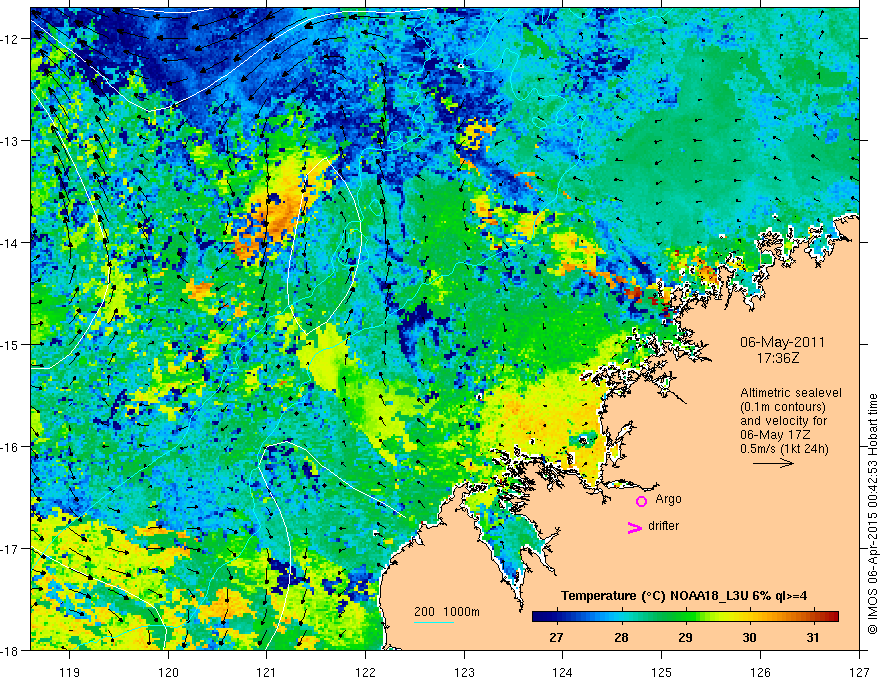Click the colorbar label "28"
The width and height of the screenshot is (880, 680).
pyautogui.click(x=621, y=637)
